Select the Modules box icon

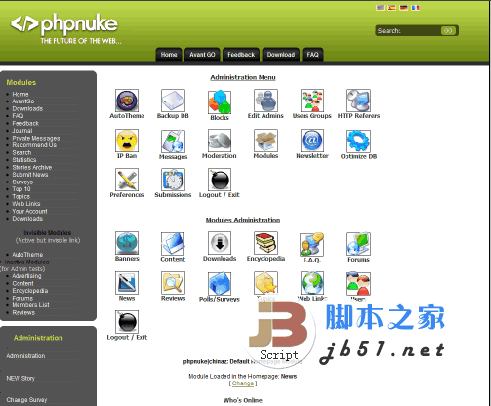266,141
